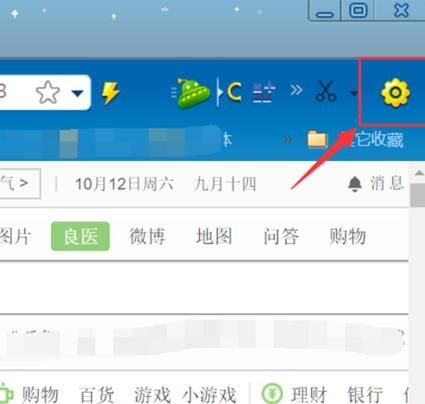Click the green UFO game icon

pos(191,94)
